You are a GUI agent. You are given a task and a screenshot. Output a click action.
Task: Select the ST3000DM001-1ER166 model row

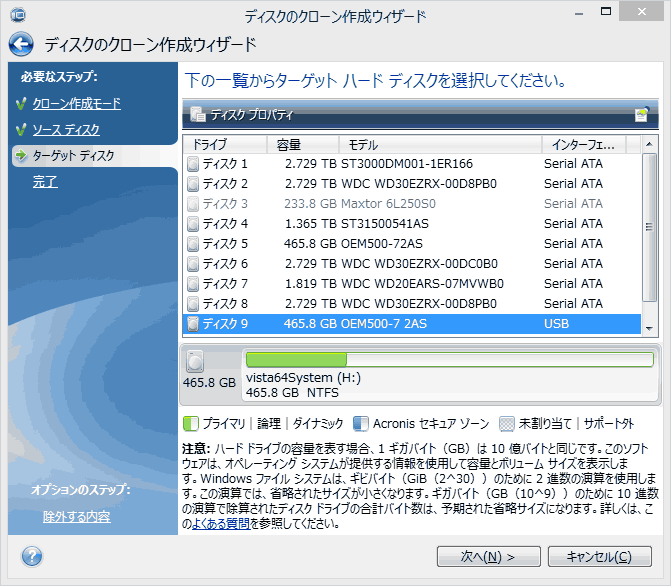413,164
